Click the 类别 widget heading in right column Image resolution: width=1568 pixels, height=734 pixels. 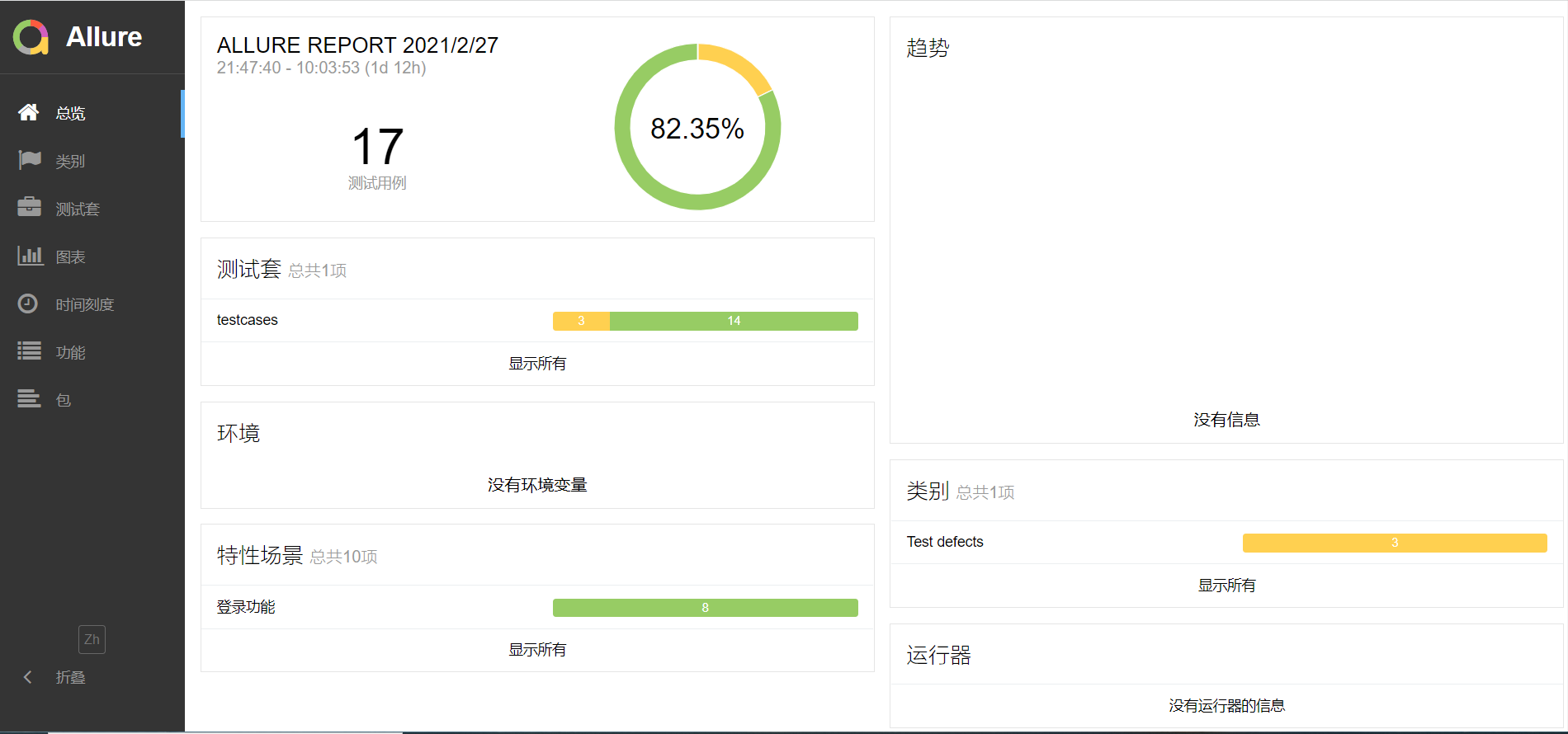[x=928, y=491]
